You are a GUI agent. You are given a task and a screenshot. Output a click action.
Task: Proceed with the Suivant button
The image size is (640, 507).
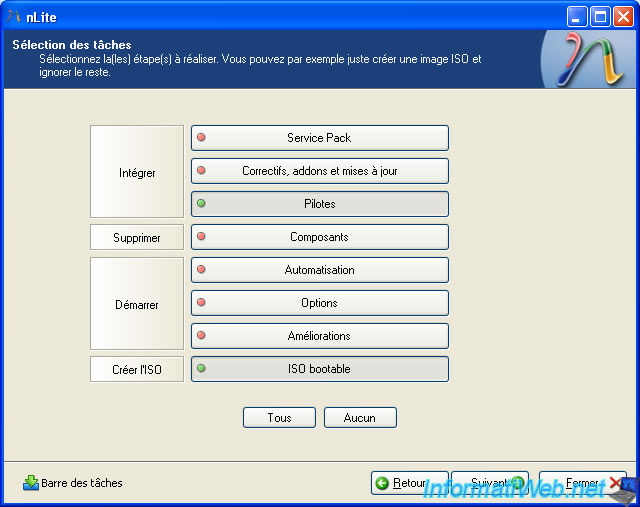[x=490, y=483]
